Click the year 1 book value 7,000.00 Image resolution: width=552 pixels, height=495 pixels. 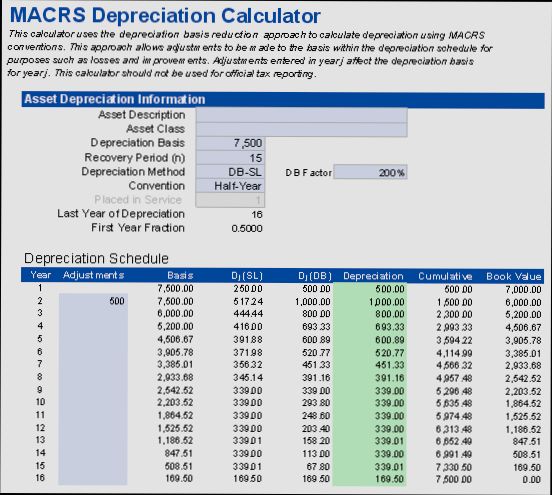(x=523, y=289)
